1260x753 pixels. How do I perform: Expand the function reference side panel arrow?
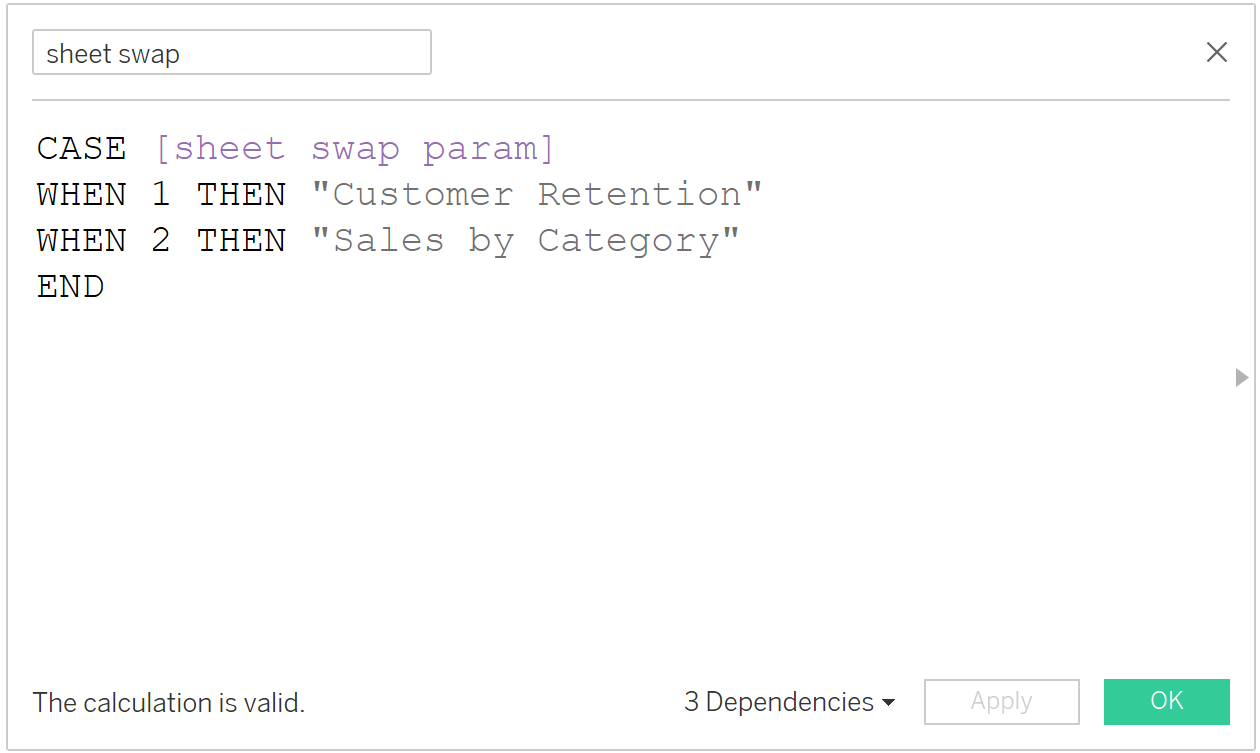tap(1242, 377)
